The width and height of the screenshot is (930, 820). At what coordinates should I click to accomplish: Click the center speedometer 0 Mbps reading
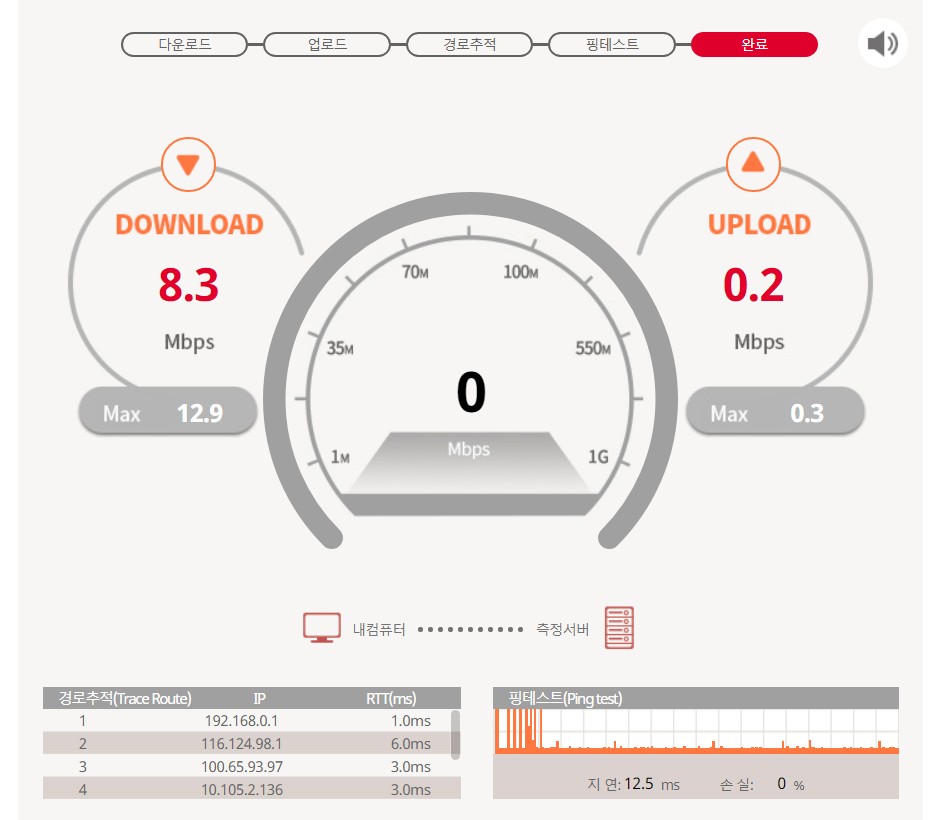(470, 395)
